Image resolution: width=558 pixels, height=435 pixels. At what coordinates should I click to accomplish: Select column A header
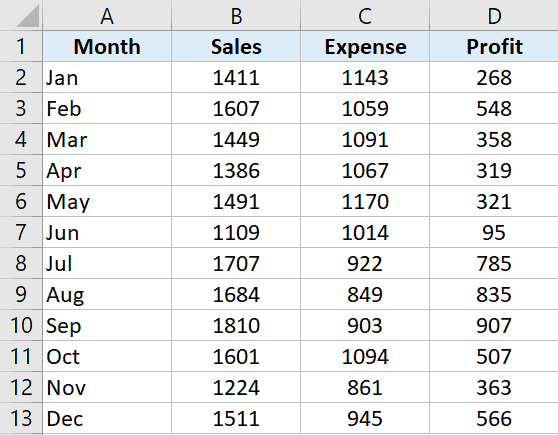click(107, 15)
